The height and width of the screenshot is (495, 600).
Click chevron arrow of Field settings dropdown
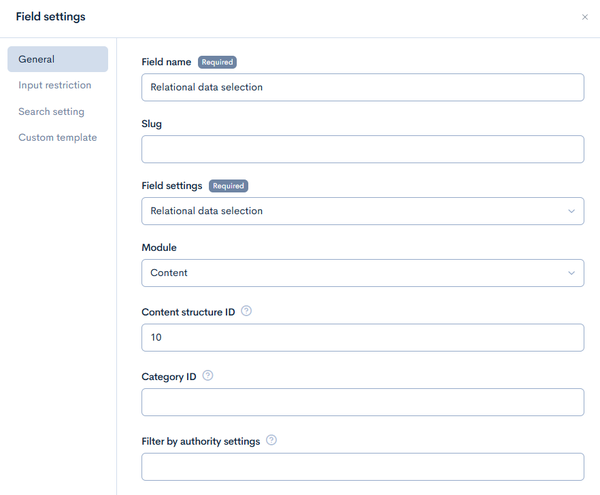point(571,211)
